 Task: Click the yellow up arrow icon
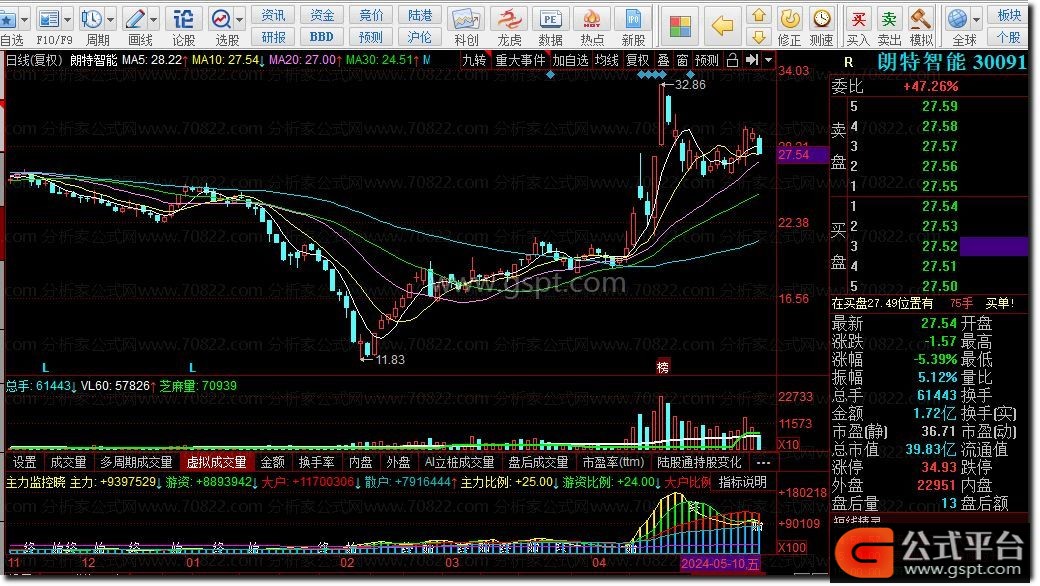(759, 15)
